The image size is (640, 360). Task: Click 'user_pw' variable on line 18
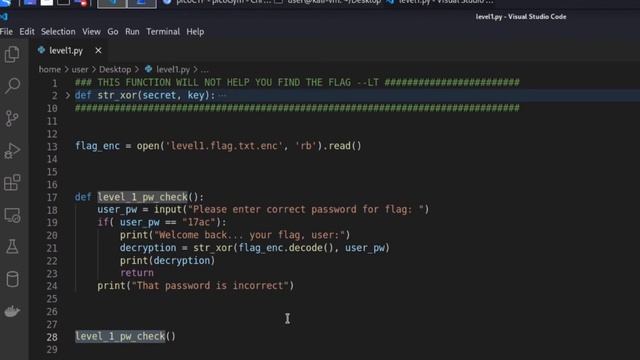(117, 209)
